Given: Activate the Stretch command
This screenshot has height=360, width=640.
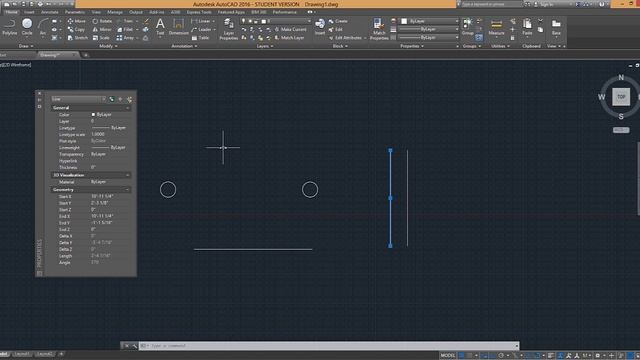Looking at the screenshot, I should (78, 38).
